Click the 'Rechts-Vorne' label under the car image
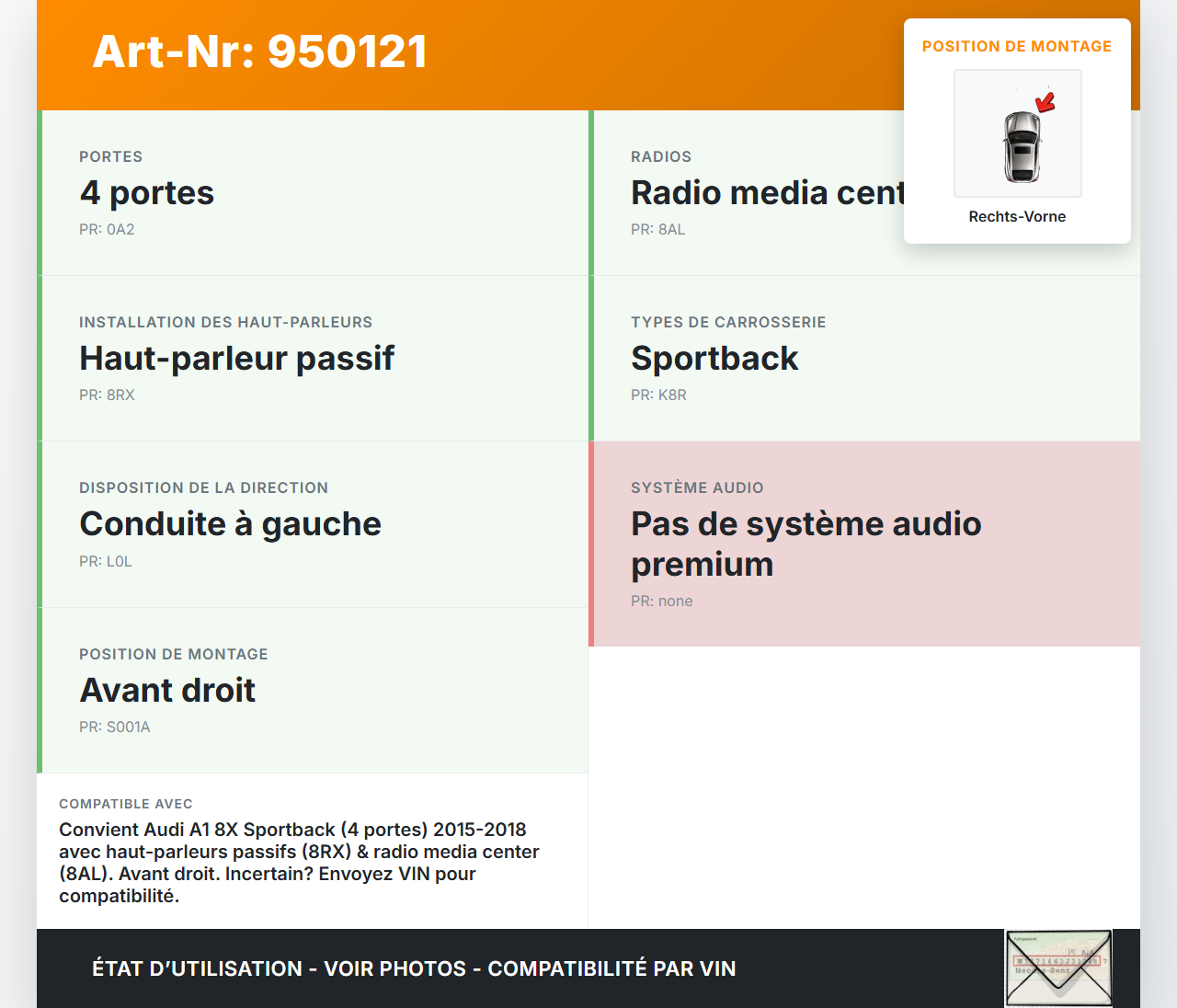This screenshot has height=1008, width=1177. point(1017,216)
